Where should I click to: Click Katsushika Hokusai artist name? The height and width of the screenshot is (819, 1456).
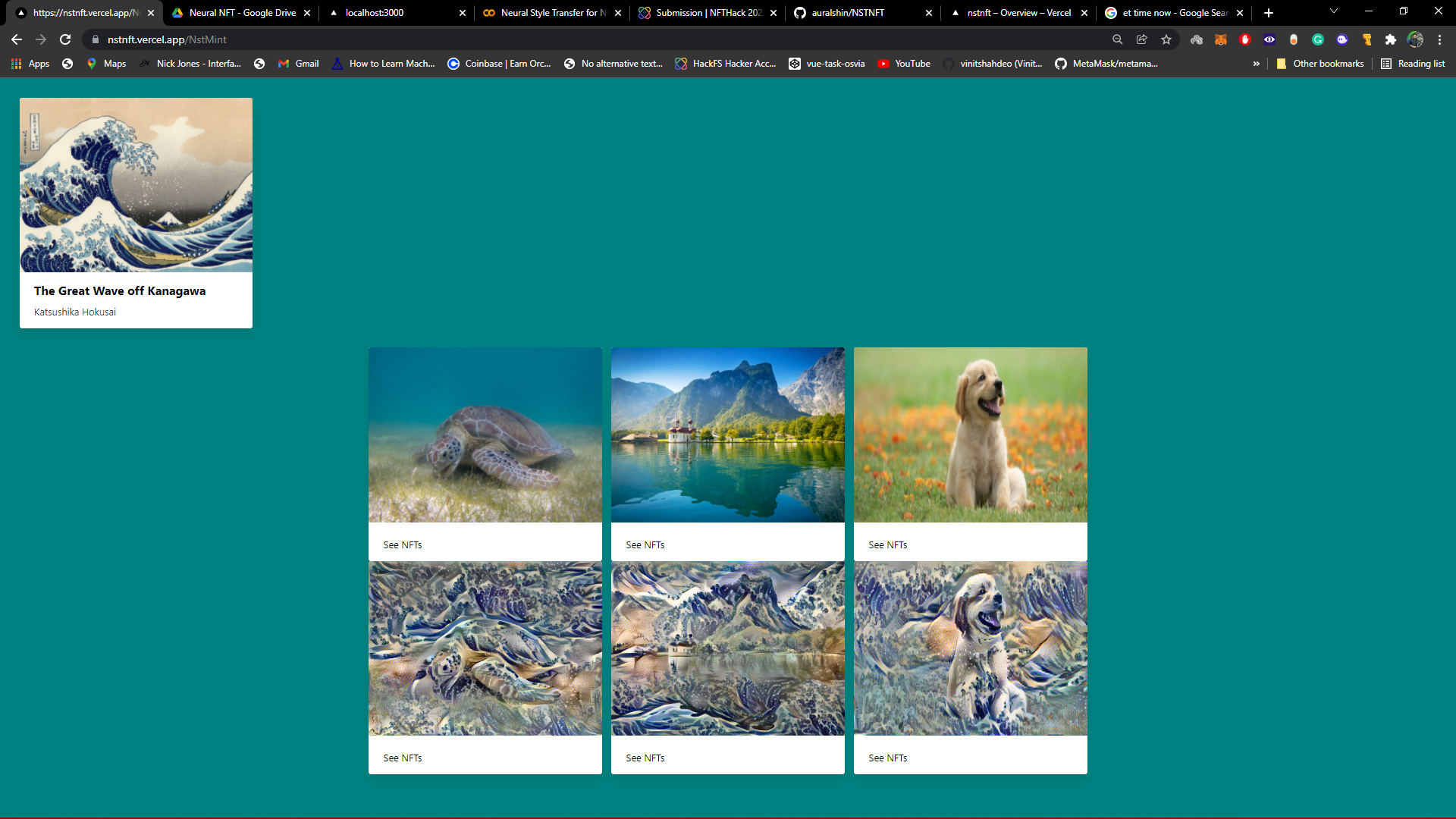[x=75, y=312]
